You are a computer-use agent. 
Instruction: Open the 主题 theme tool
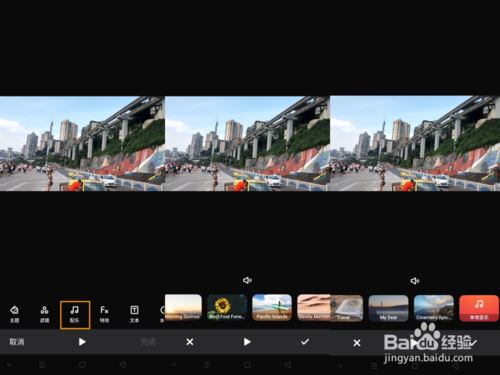[x=14, y=314]
